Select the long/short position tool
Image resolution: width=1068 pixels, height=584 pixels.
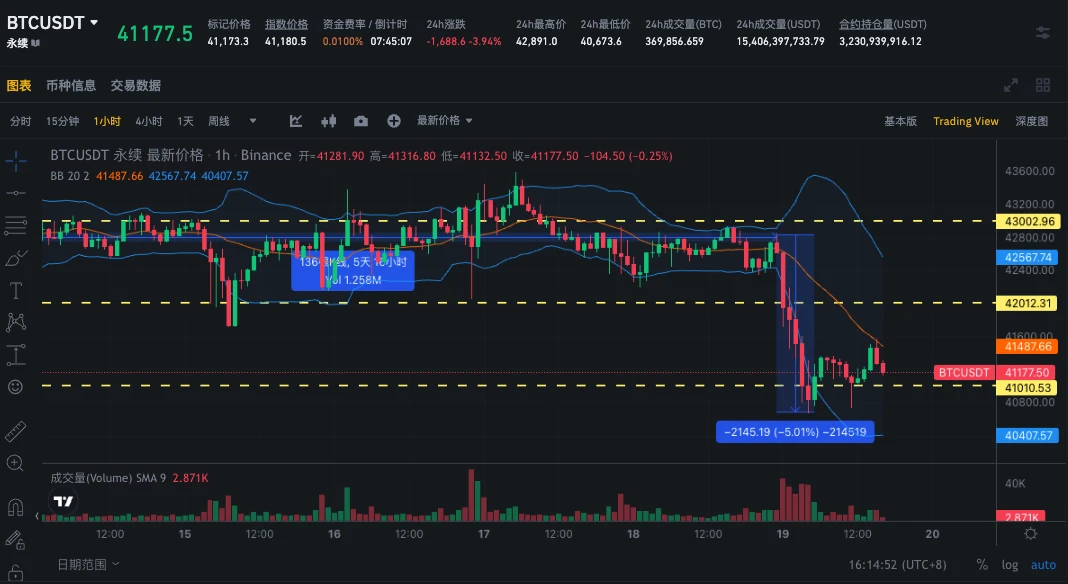tap(15, 354)
